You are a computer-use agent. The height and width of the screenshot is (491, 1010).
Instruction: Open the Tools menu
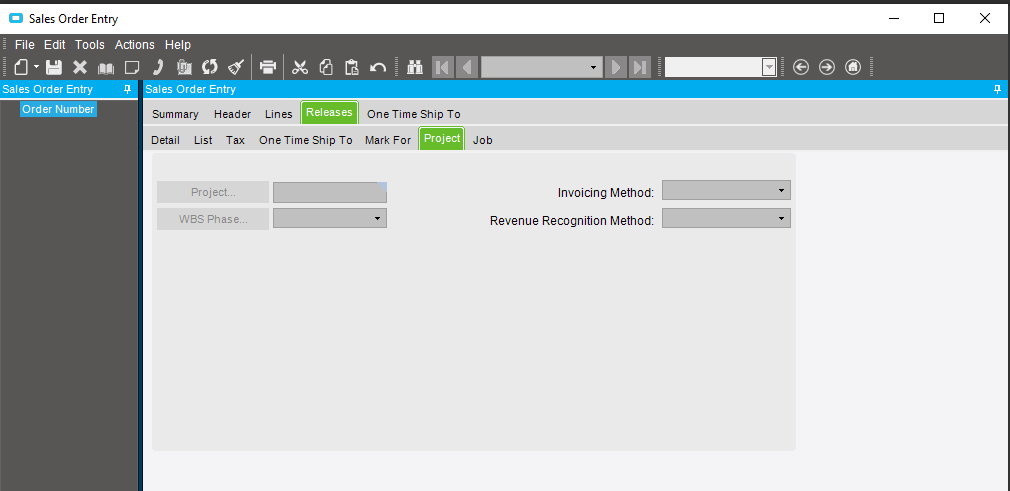90,44
